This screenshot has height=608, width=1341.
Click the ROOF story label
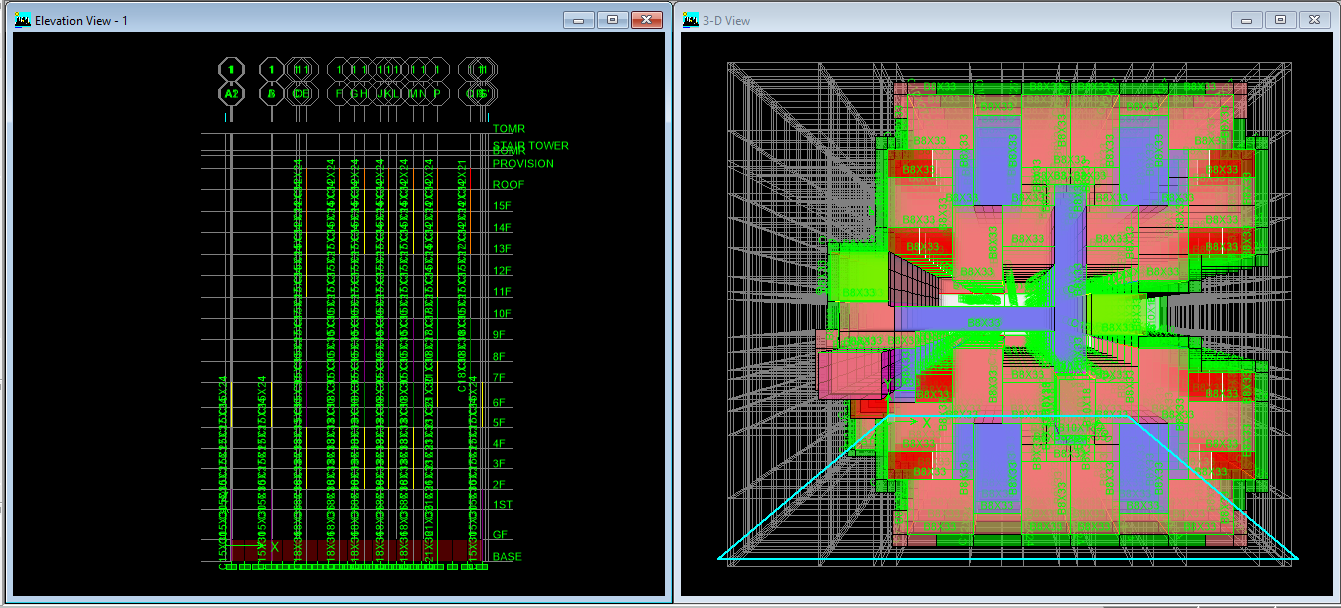(508, 185)
